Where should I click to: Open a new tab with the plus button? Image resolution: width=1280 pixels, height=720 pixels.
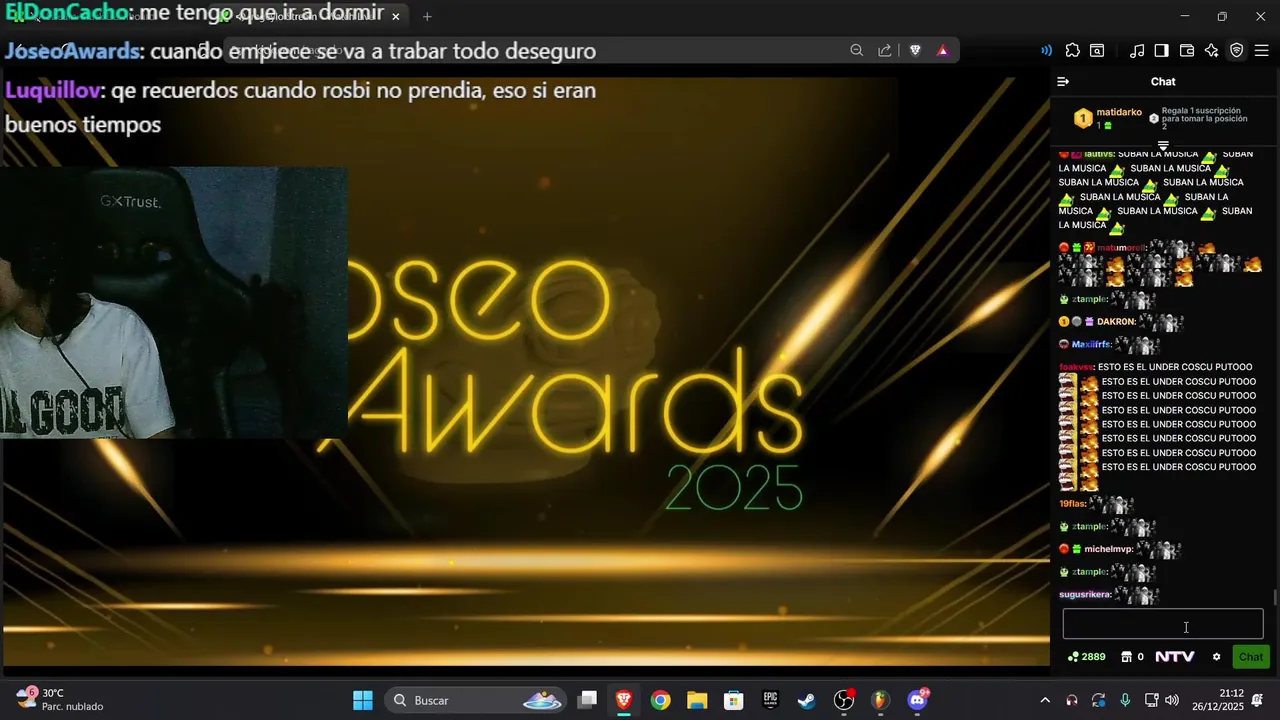tap(427, 16)
